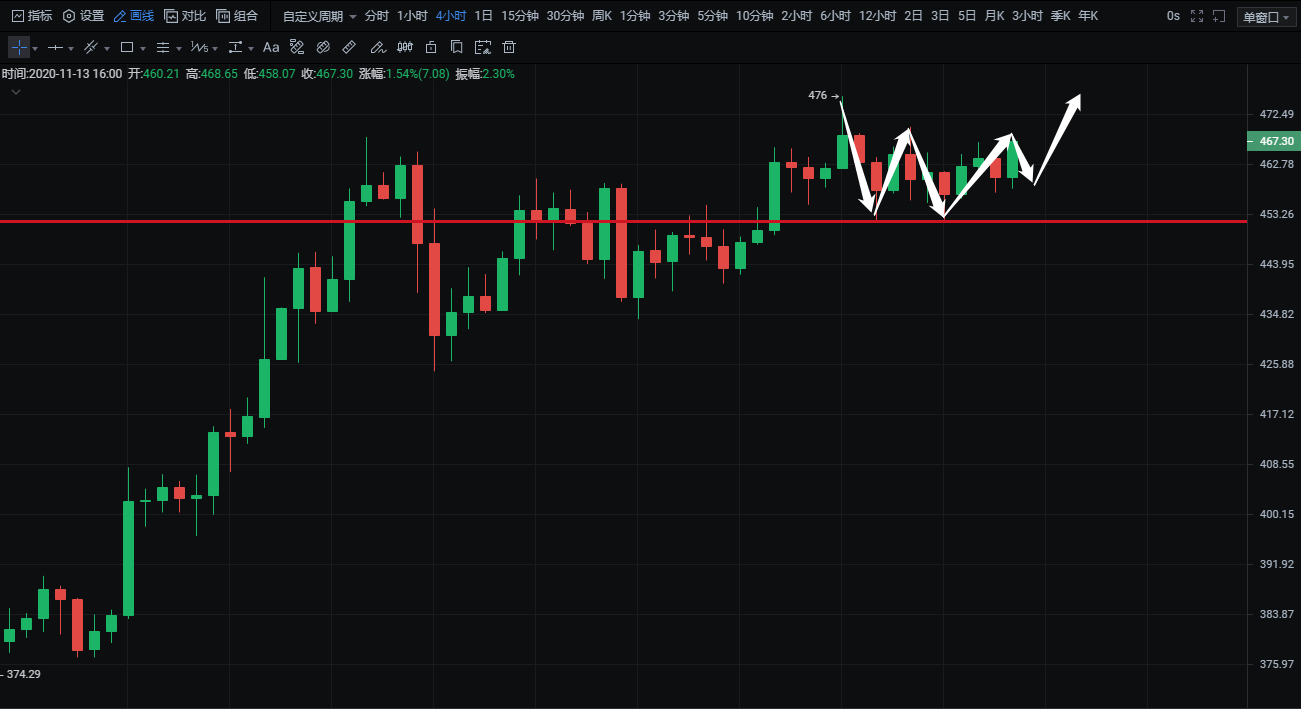The height and width of the screenshot is (709, 1301).
Task: Open the 单窗口 window layout dropdown
Action: pos(1265,16)
